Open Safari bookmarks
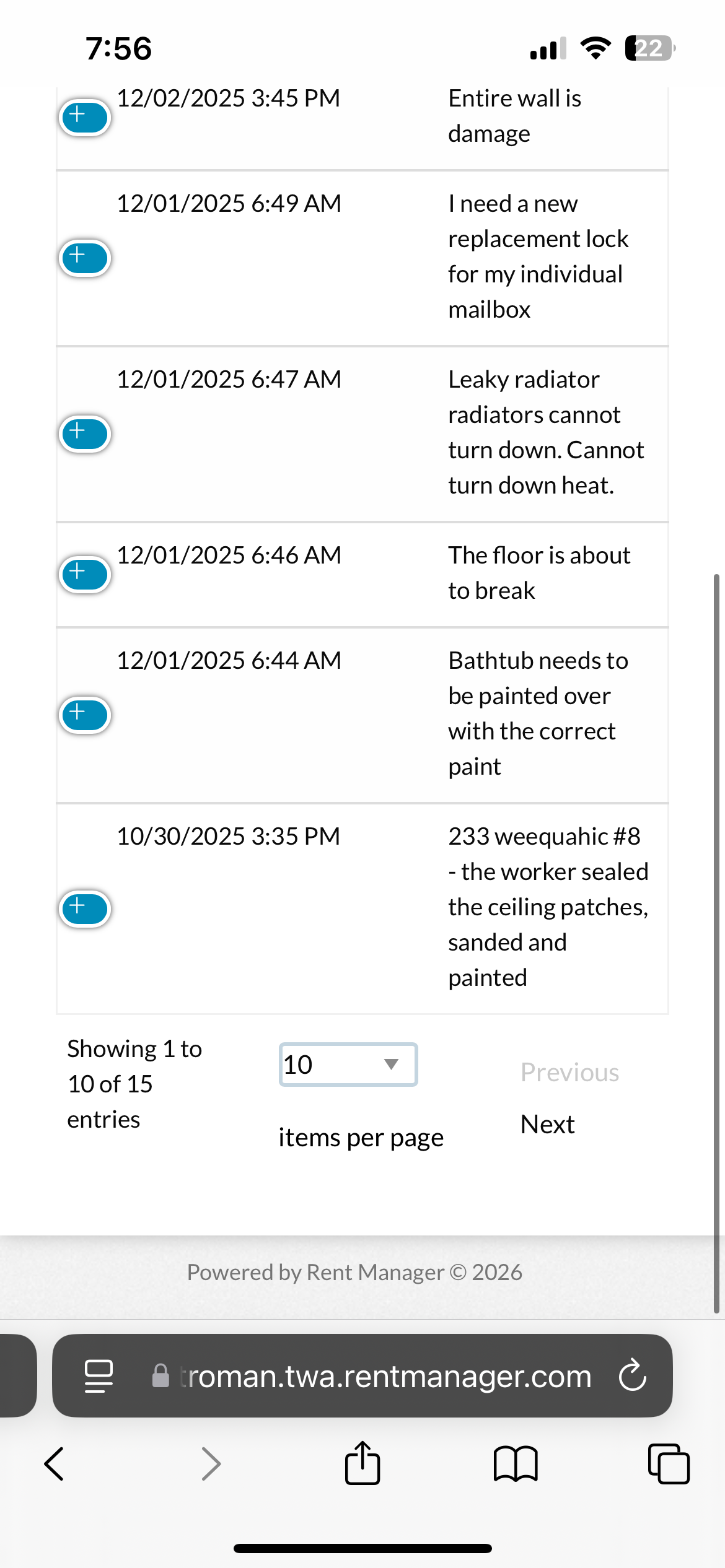Viewport: 725px width, 1568px height. pos(516,1464)
